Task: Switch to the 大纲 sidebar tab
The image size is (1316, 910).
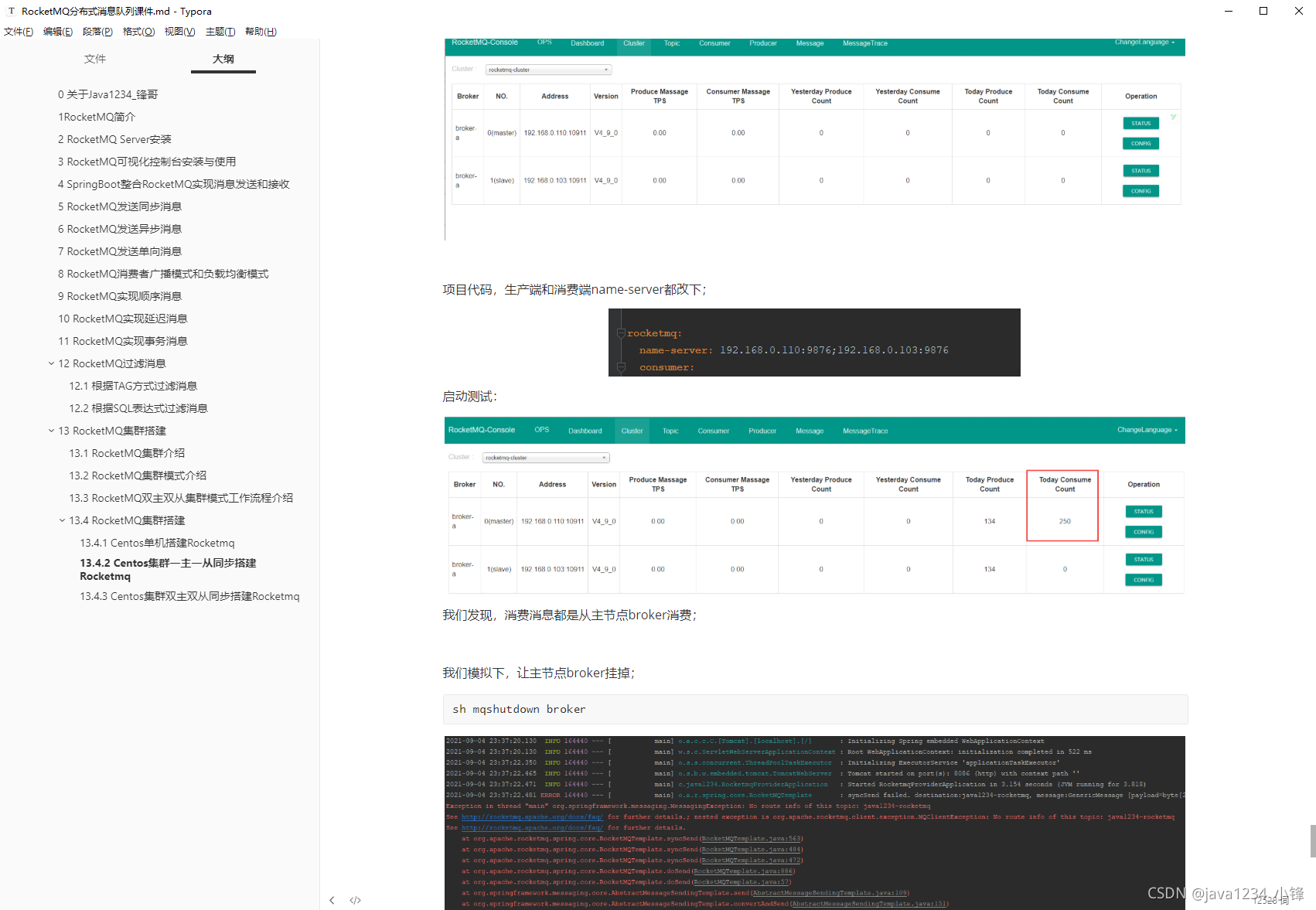Action: click(x=223, y=59)
